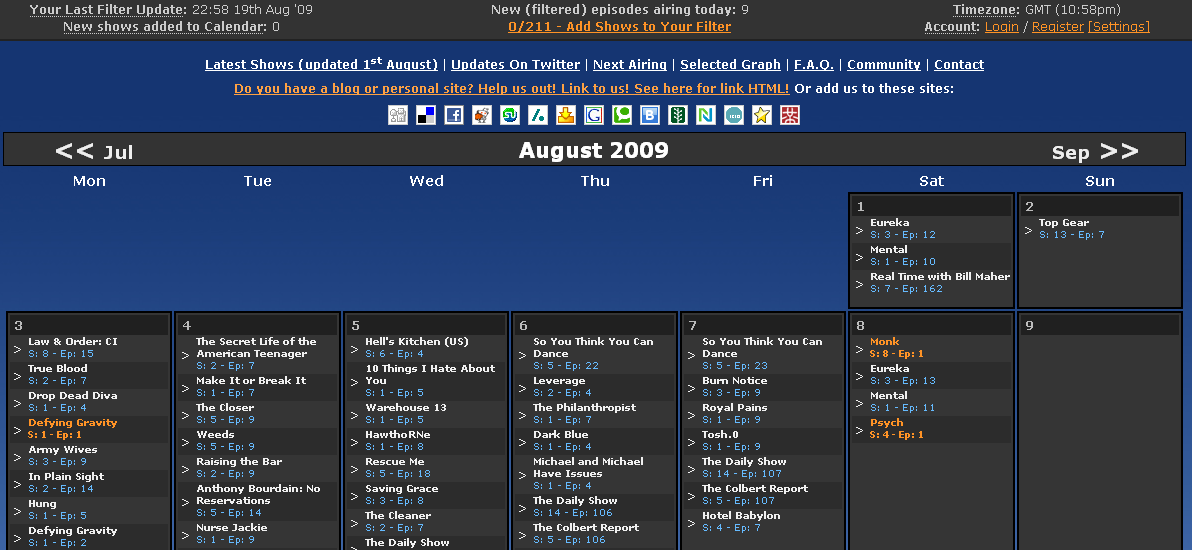Image resolution: width=1192 pixels, height=550 pixels.
Task: Click the Anthony Bourdain: No Reservations title
Action: point(258,494)
